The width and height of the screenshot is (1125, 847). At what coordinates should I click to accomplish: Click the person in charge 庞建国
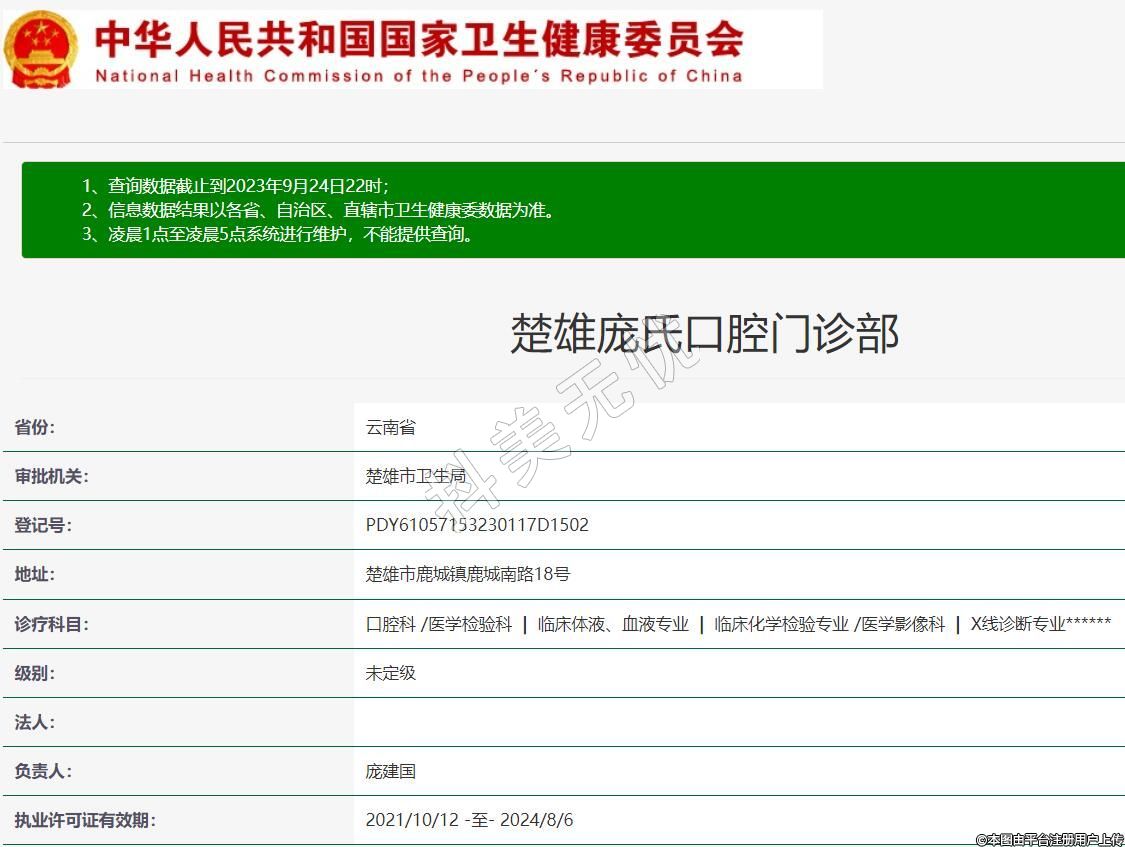click(390, 771)
